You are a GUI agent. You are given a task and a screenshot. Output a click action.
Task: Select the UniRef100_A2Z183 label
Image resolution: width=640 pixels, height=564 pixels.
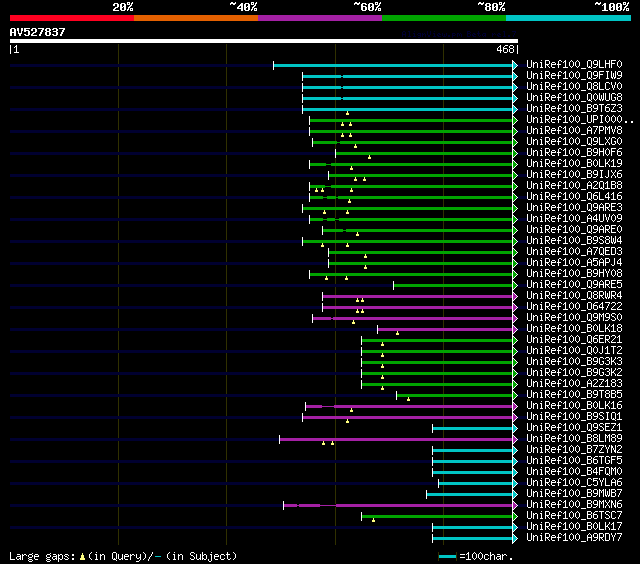(x=574, y=384)
